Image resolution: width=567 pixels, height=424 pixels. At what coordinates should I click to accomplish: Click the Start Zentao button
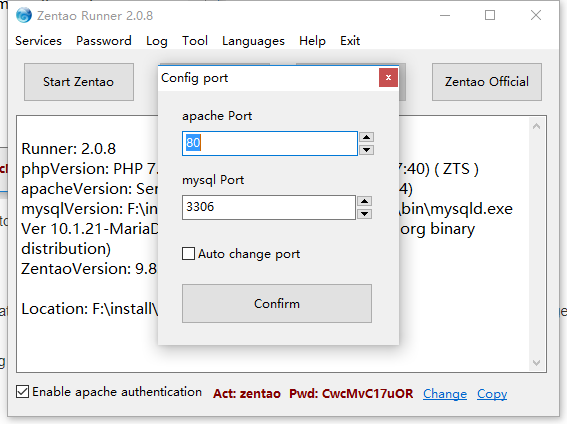tap(79, 82)
